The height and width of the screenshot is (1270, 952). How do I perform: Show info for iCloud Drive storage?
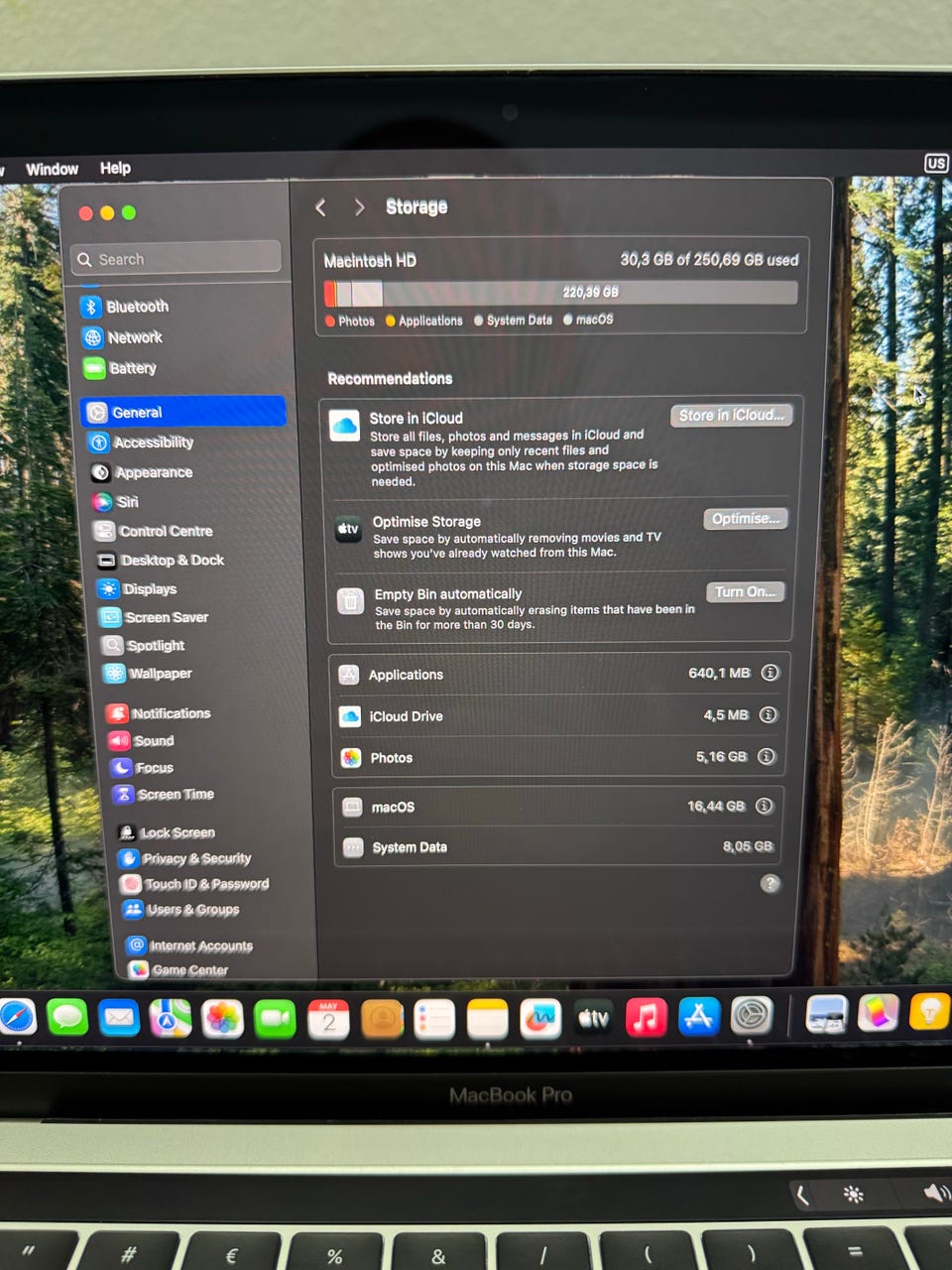[x=768, y=714]
